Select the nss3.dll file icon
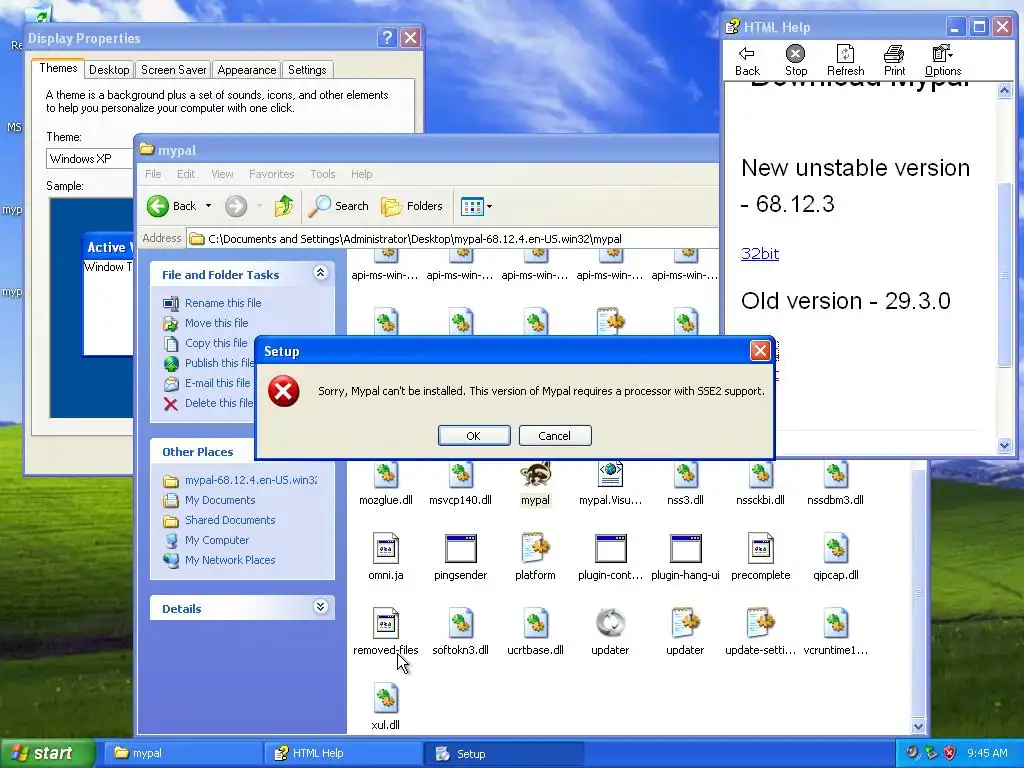1024x768 pixels. pos(685,474)
